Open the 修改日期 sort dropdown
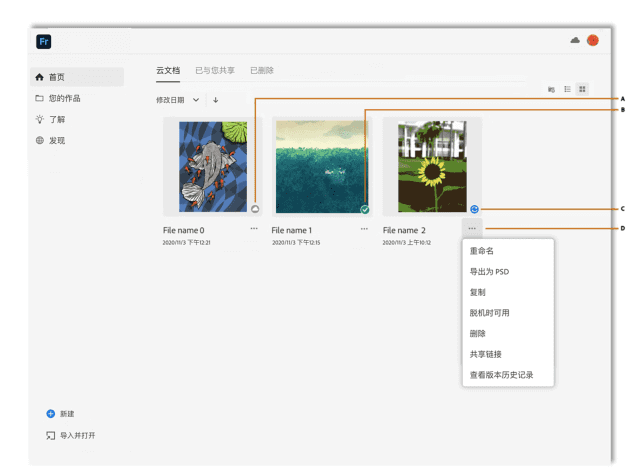 coord(178,100)
